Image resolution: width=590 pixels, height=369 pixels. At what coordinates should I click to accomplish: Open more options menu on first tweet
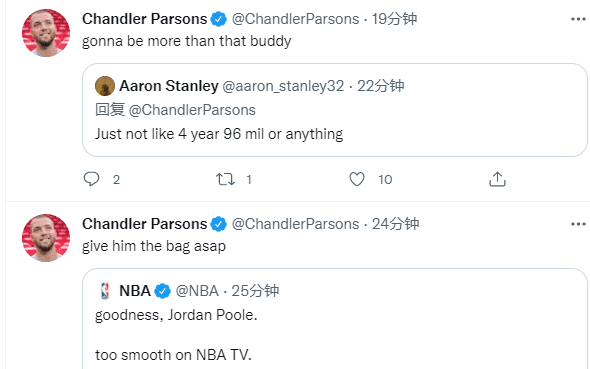[578, 19]
